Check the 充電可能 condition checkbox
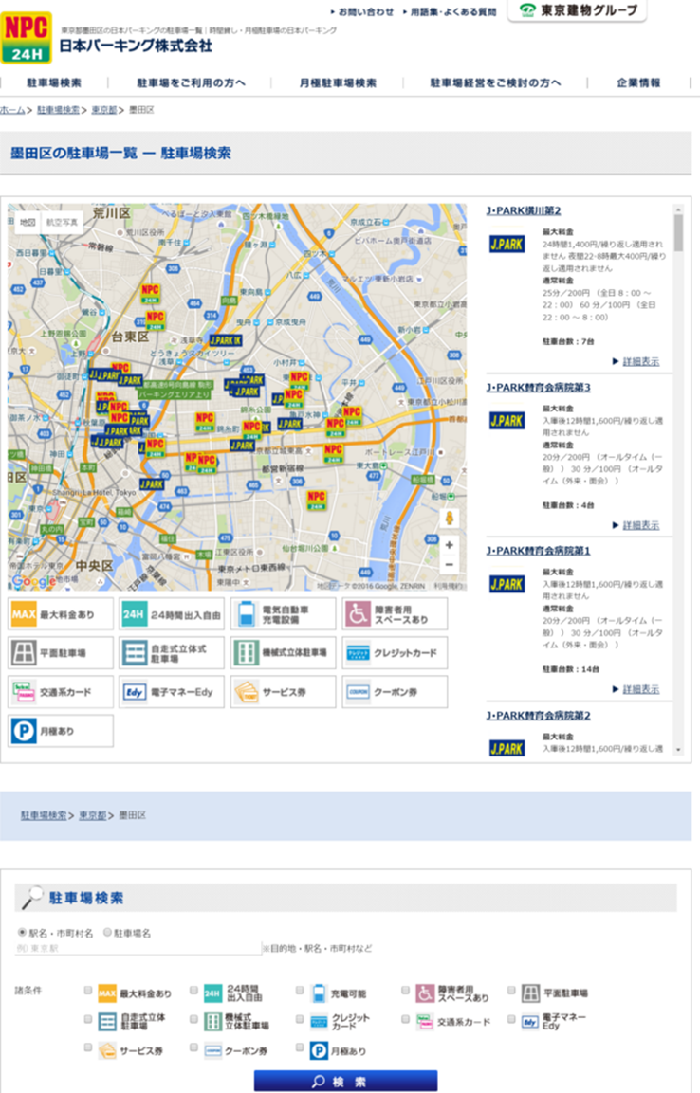The width and height of the screenshot is (700, 1093). [300, 990]
